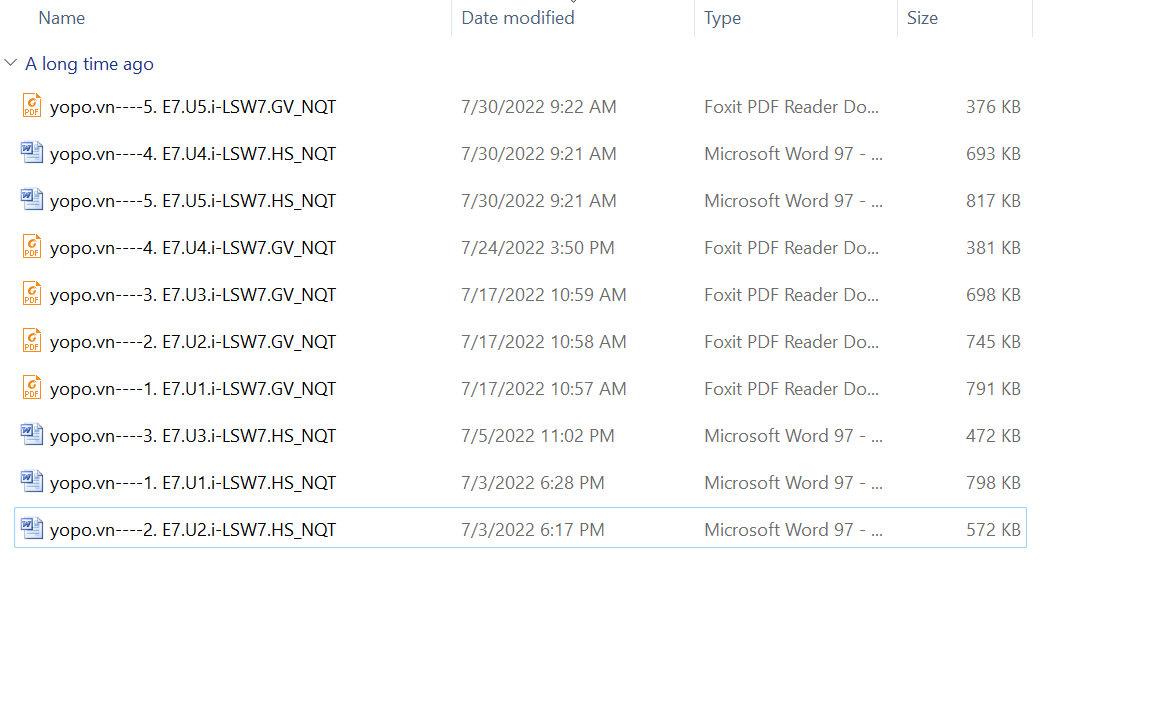1156x705 pixels.
Task: Click Word icon of 2. E7.U2 HS_NQT file
Action: pos(32,529)
